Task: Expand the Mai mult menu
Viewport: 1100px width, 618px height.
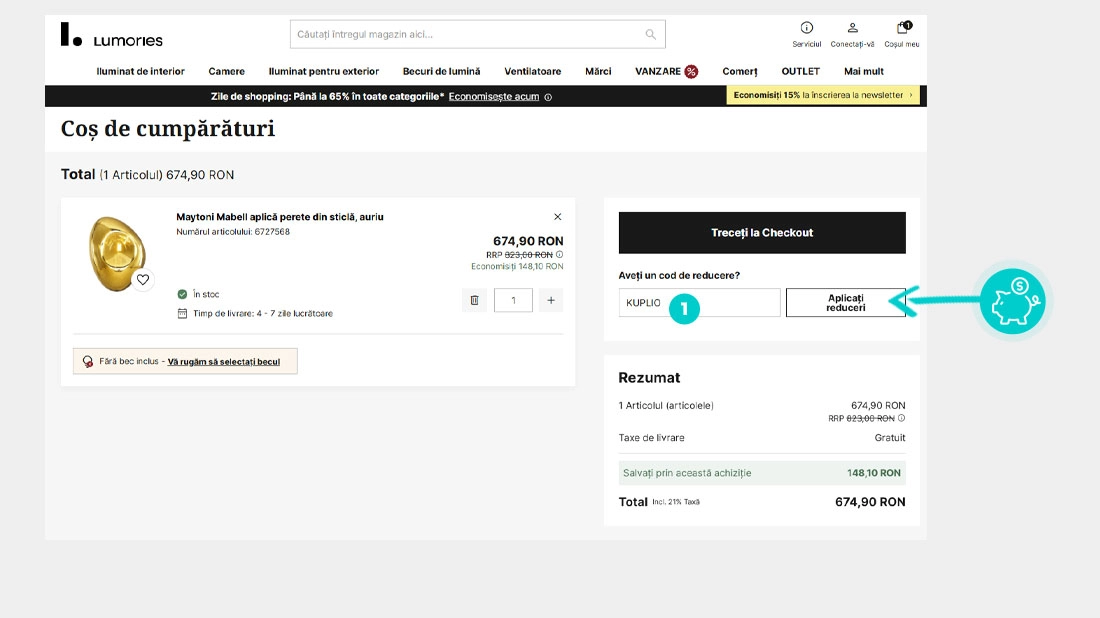Action: point(864,72)
